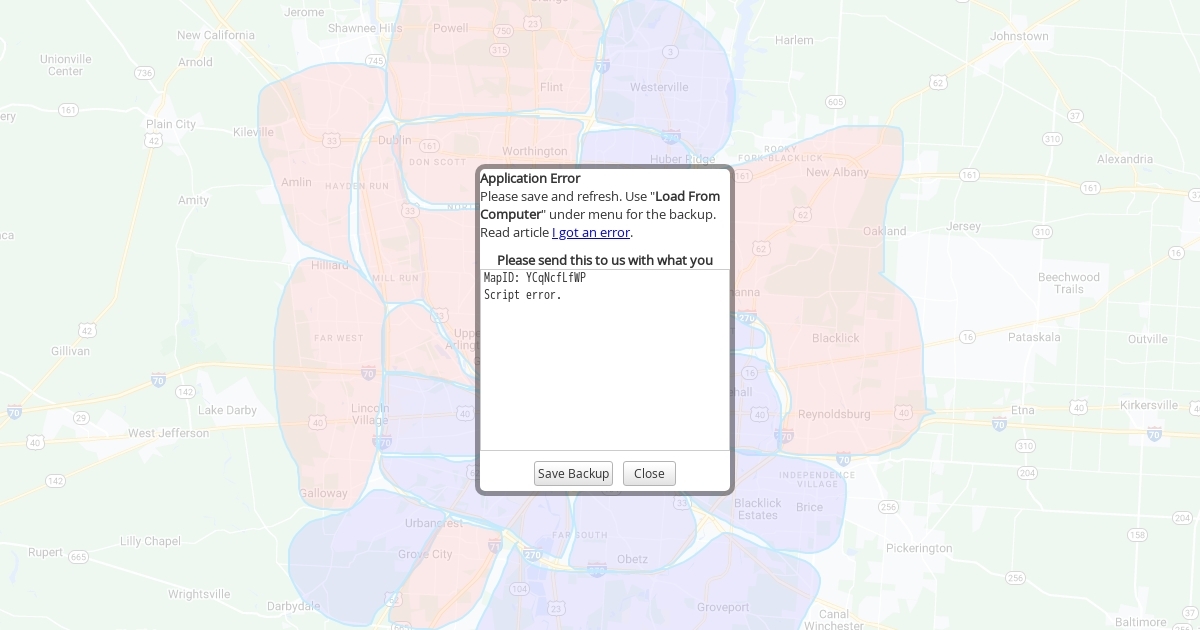Click the route 736 shield icon
This screenshot has width=1200, height=630.
(144, 73)
